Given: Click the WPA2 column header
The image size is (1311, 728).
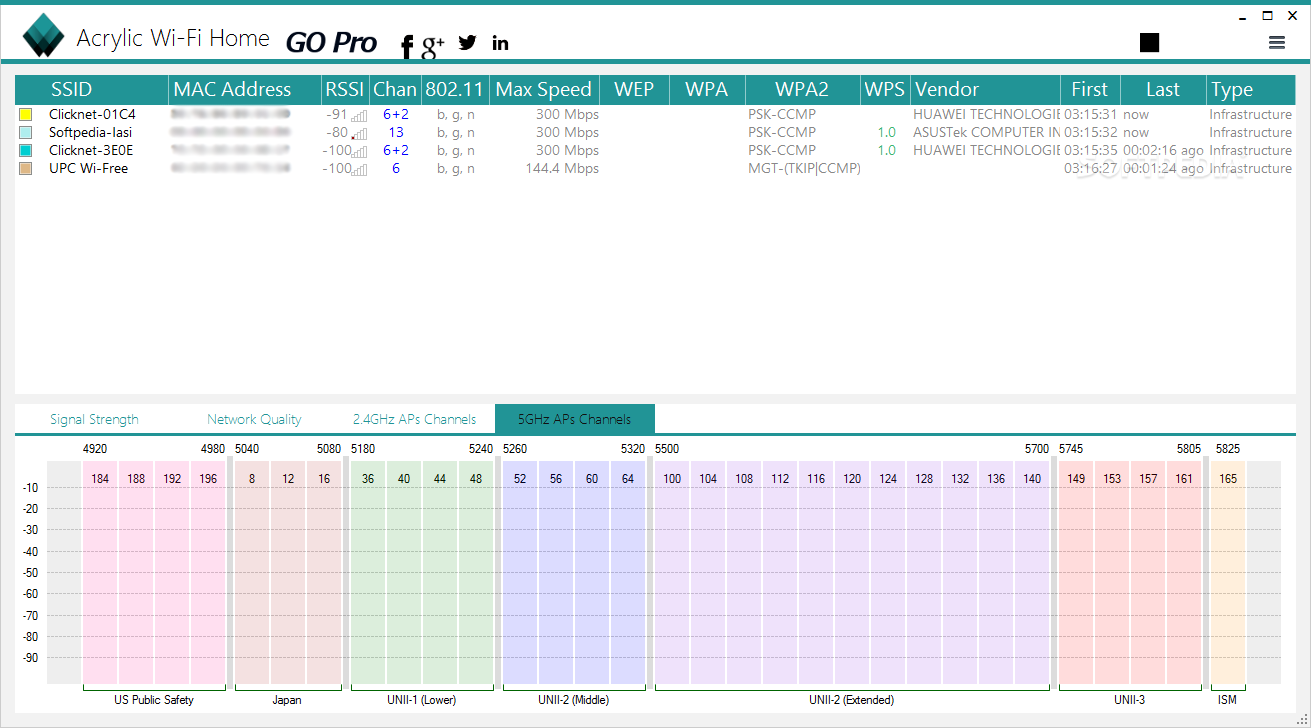Looking at the screenshot, I should (x=803, y=89).
